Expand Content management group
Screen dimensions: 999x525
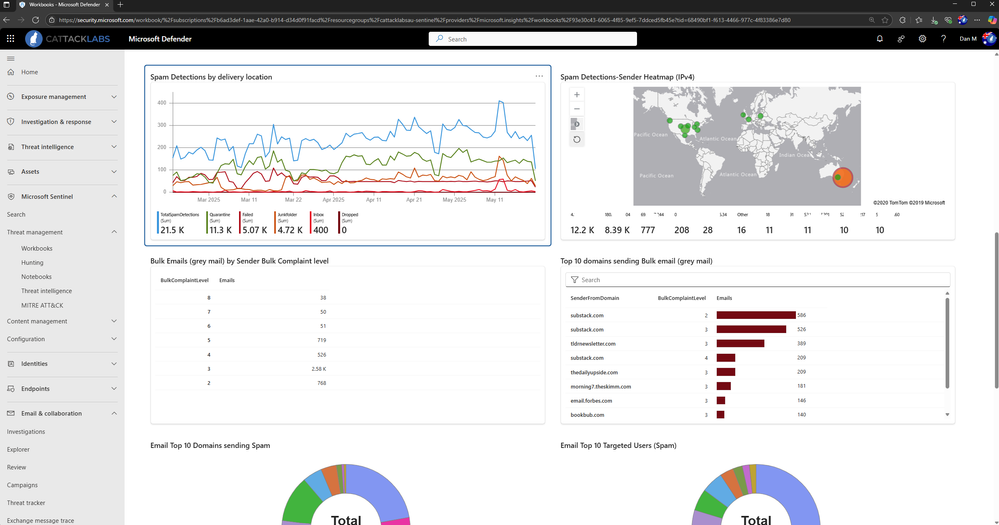pos(62,321)
